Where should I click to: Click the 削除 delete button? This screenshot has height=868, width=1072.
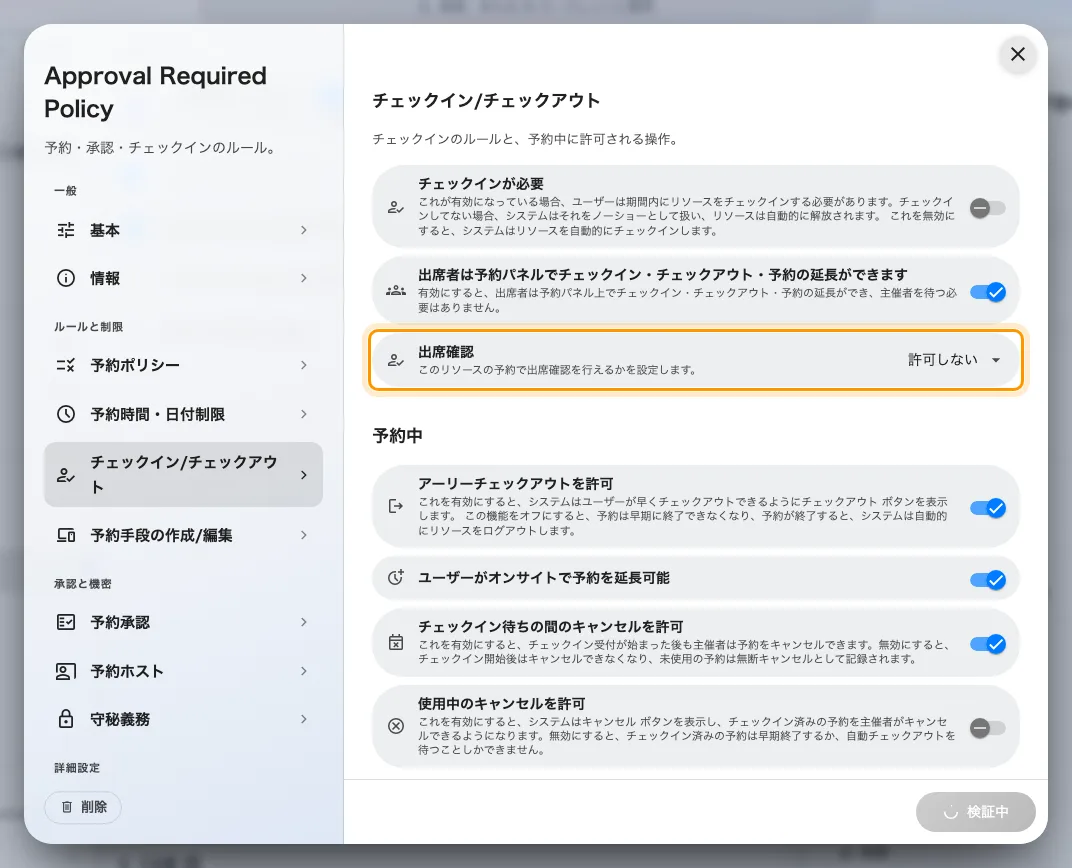point(83,807)
